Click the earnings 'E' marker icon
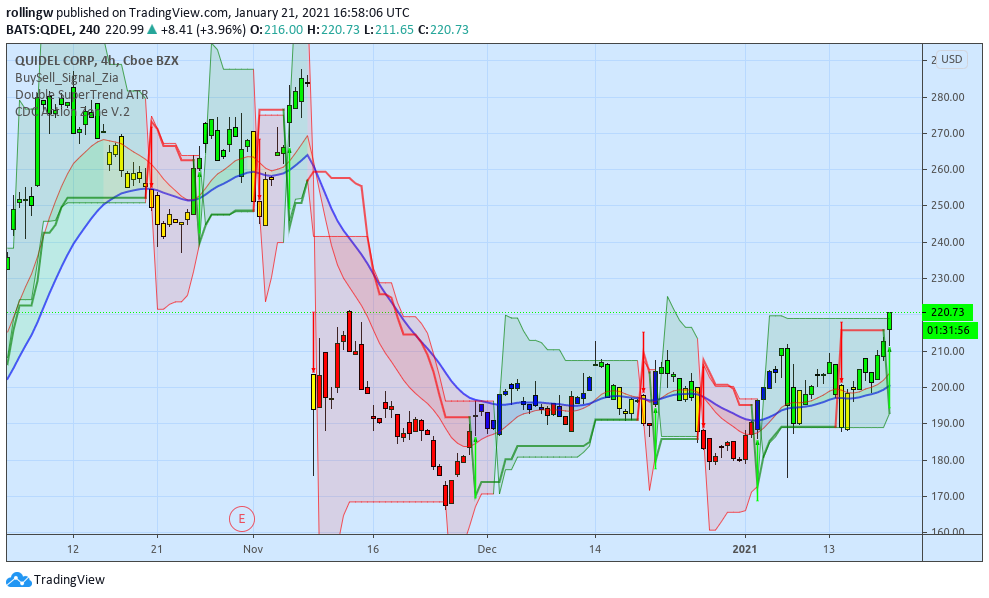The image size is (989, 598). [x=242, y=519]
